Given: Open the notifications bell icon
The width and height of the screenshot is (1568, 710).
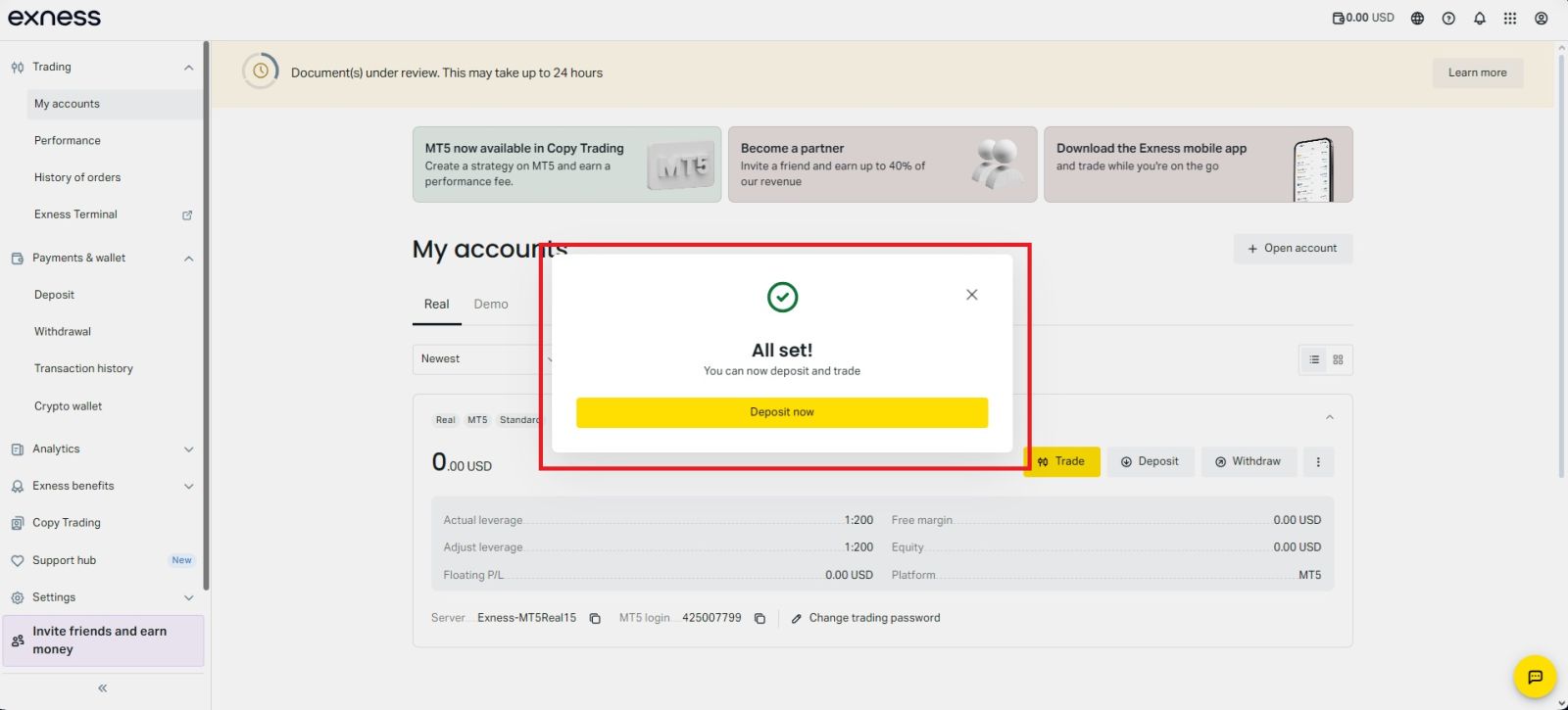Looking at the screenshot, I should tap(1480, 18).
